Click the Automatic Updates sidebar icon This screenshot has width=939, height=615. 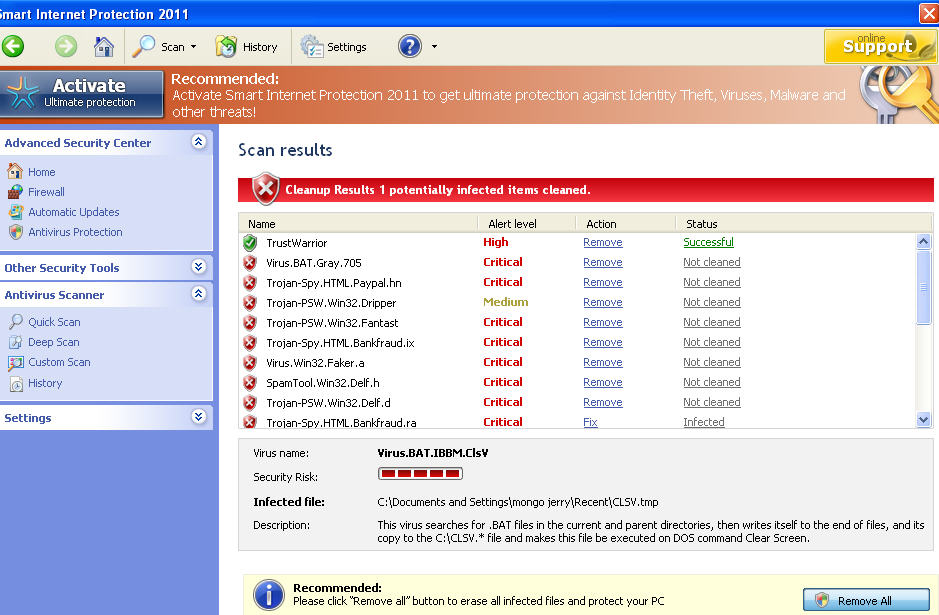pos(16,212)
